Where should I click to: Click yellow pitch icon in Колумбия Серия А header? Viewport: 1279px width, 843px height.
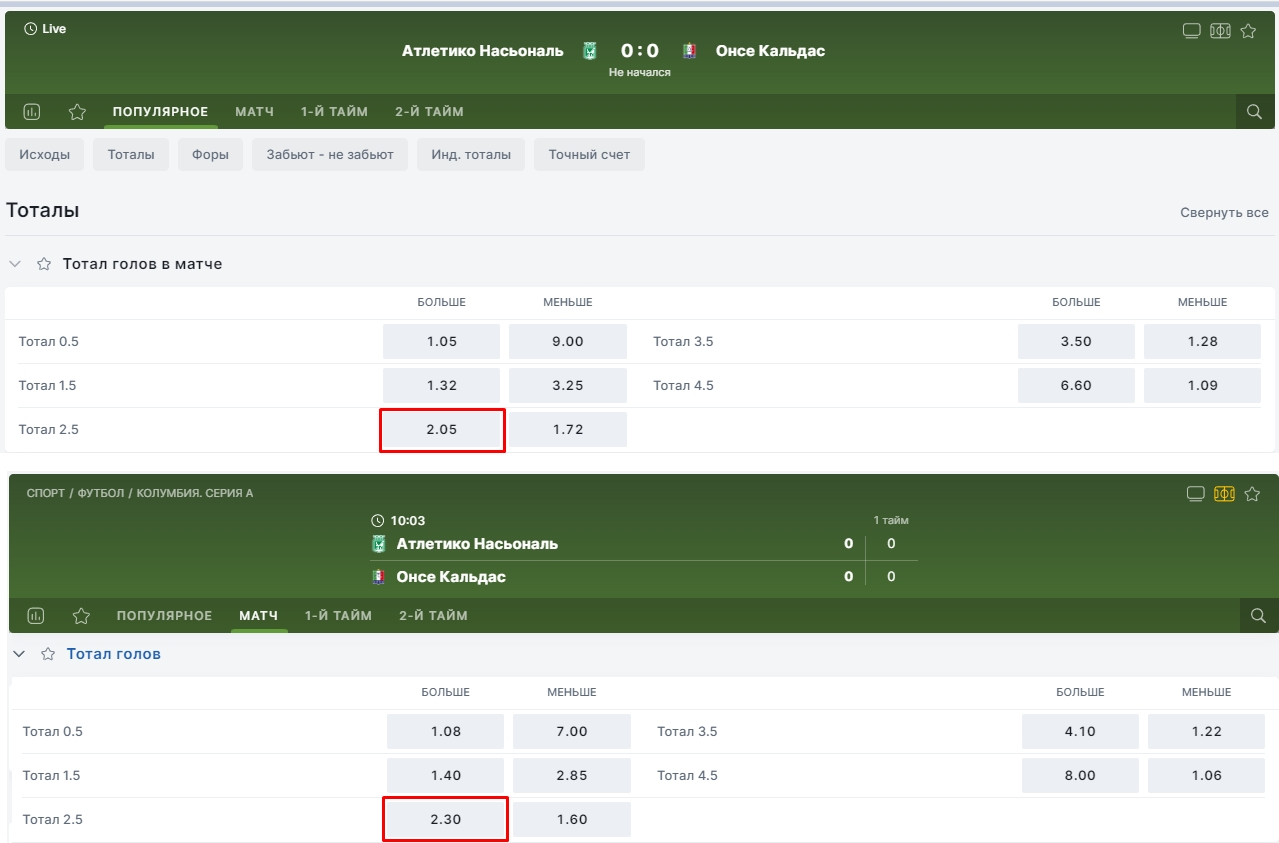(x=1224, y=493)
